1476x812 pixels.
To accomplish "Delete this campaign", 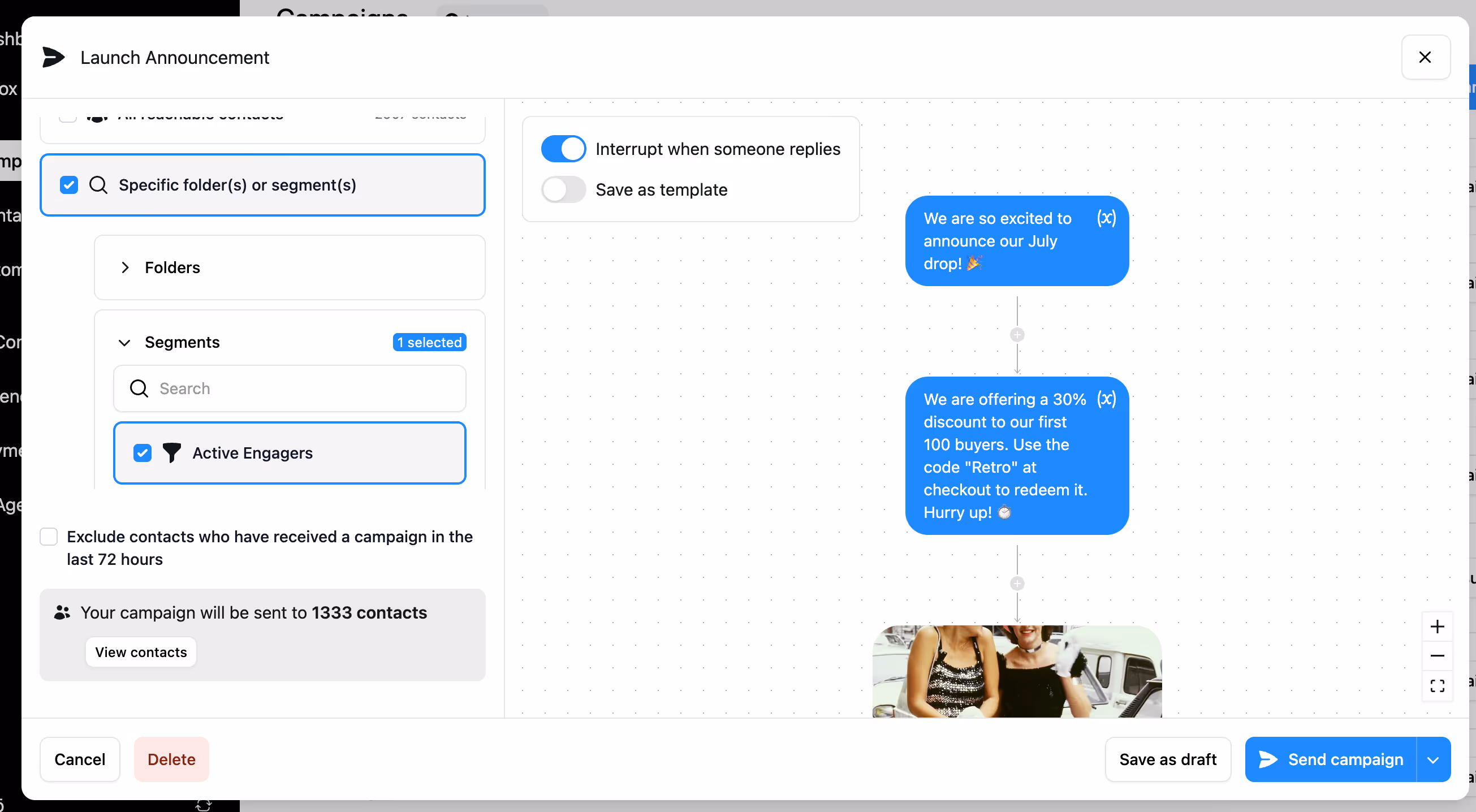I will click(171, 760).
